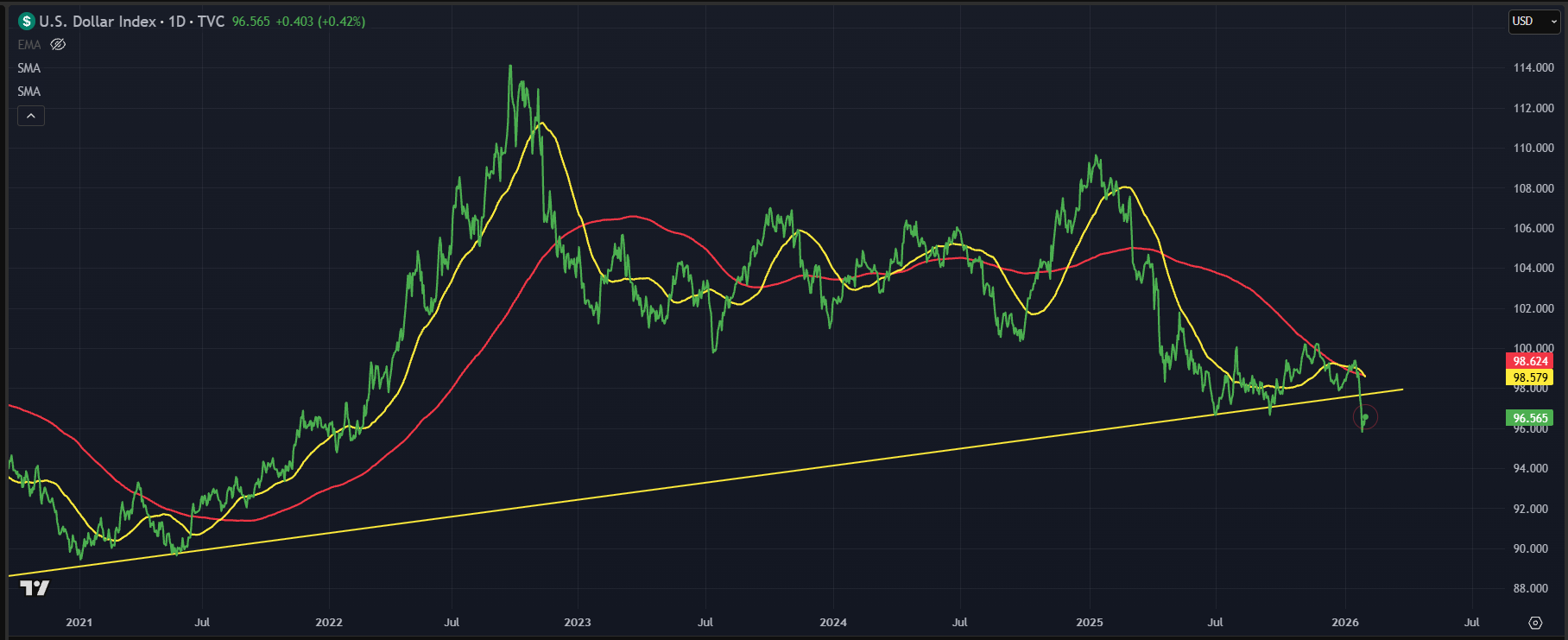The height and width of the screenshot is (640, 1568).
Task: Click the 114.000 level on price scale
Action: pyautogui.click(x=1533, y=68)
